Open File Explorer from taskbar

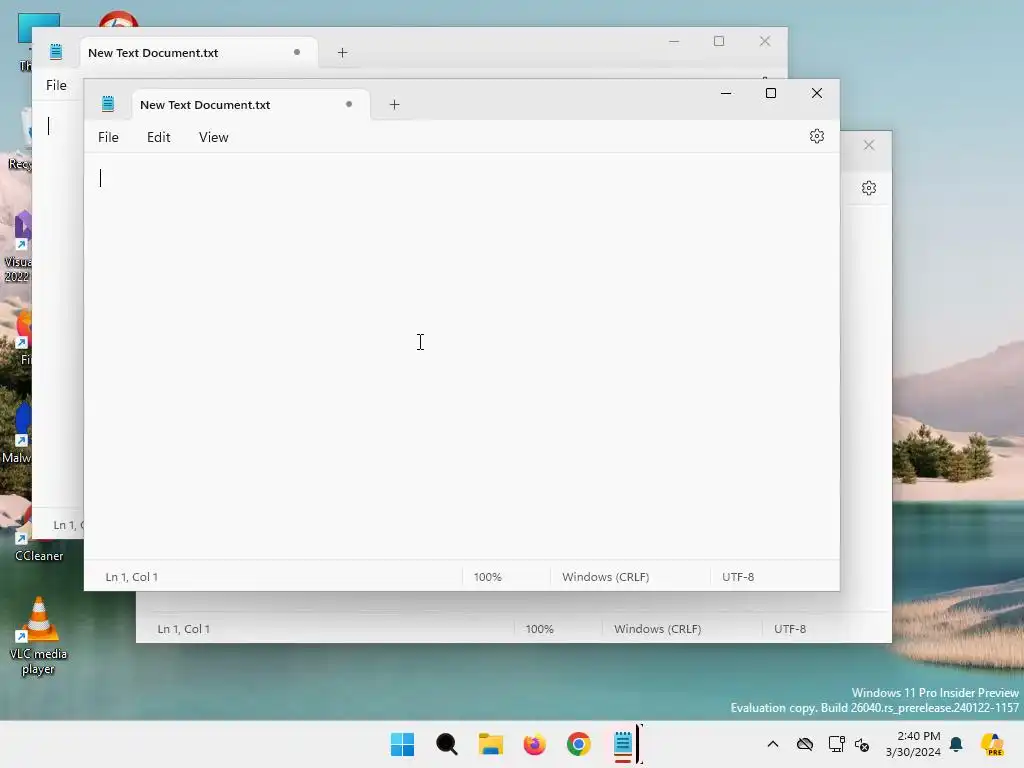[x=490, y=744]
